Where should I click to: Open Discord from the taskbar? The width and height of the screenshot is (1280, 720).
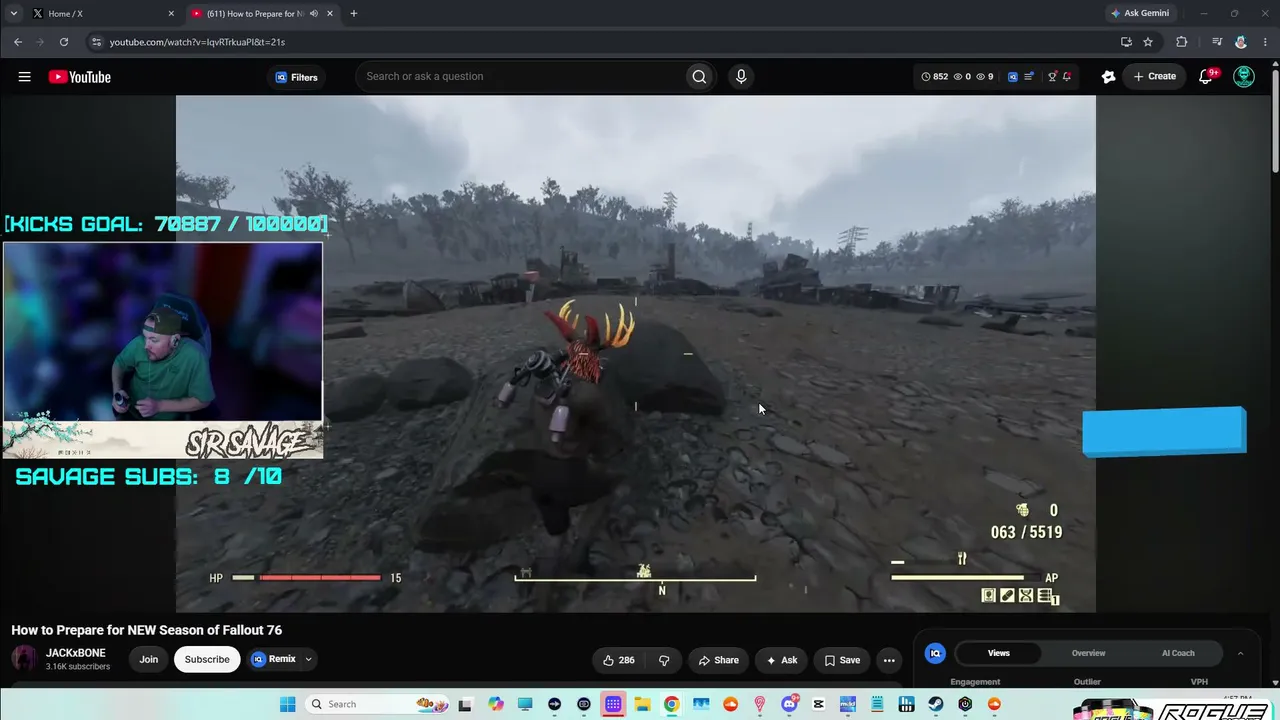coord(789,704)
